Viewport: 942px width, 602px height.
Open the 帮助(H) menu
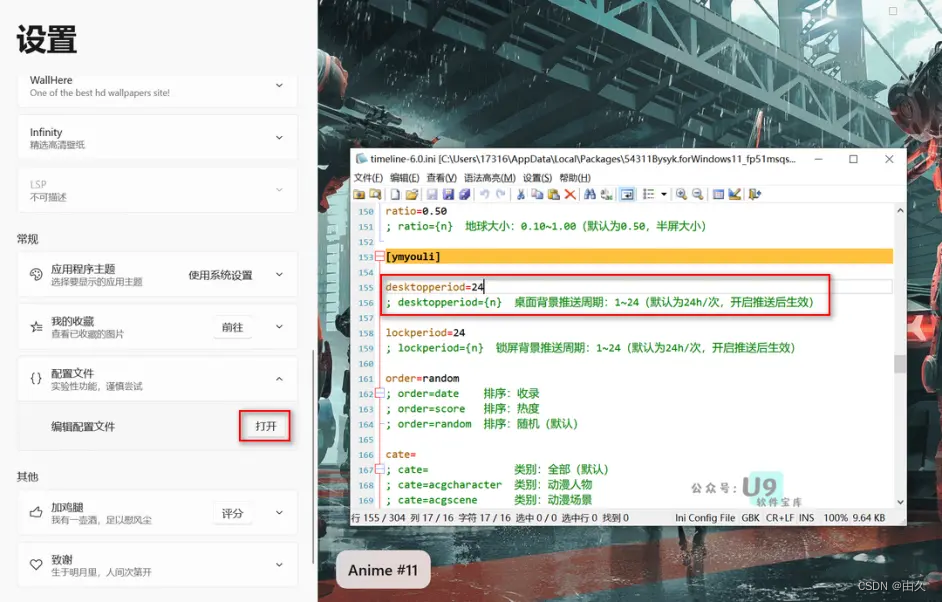click(x=575, y=178)
